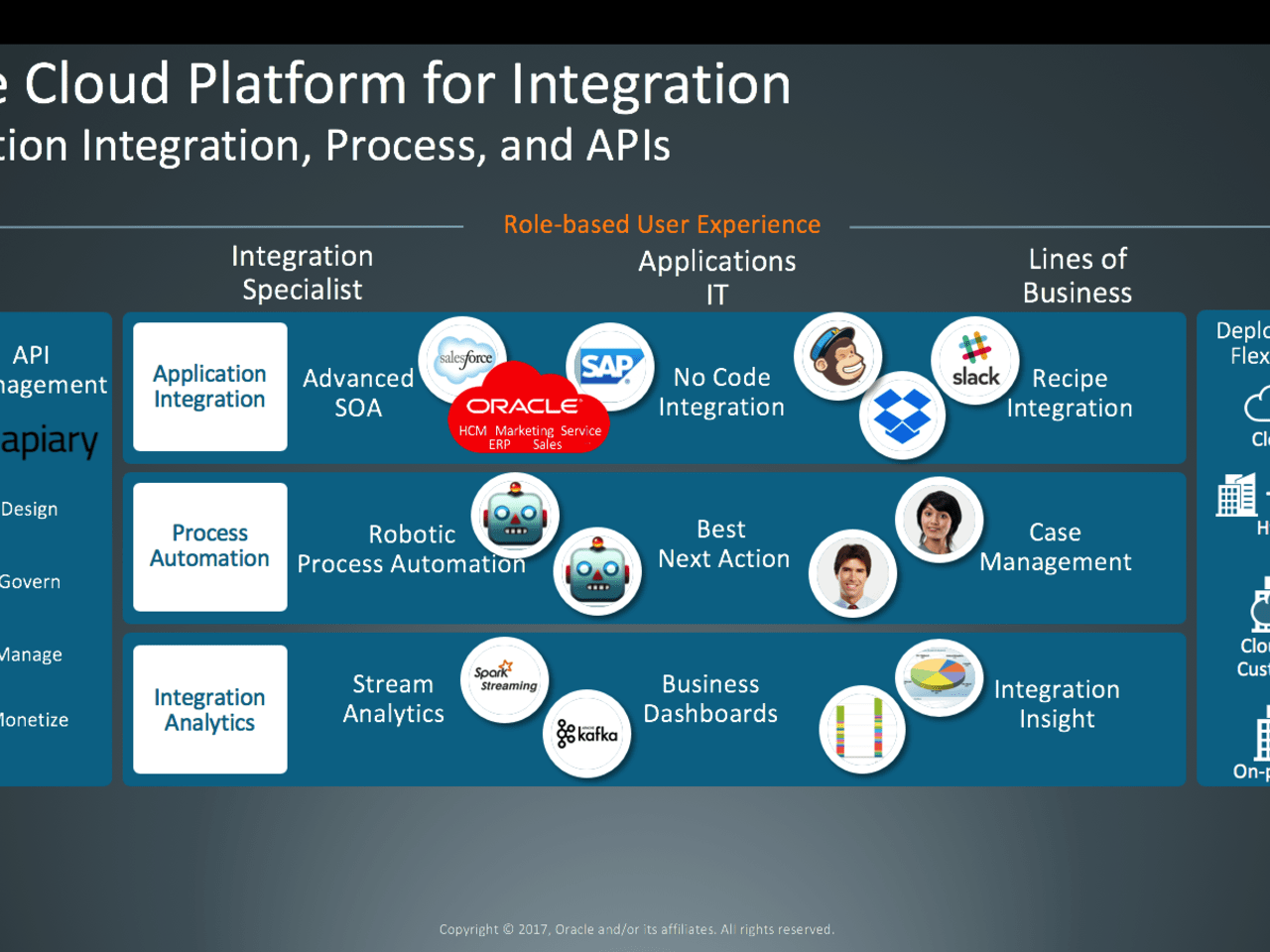Click the Salesforce cloud logo

tap(464, 358)
